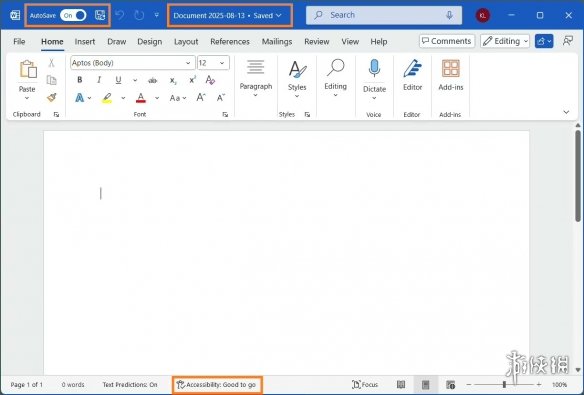
Task: Open the Font group dialog launcher
Action: click(225, 115)
